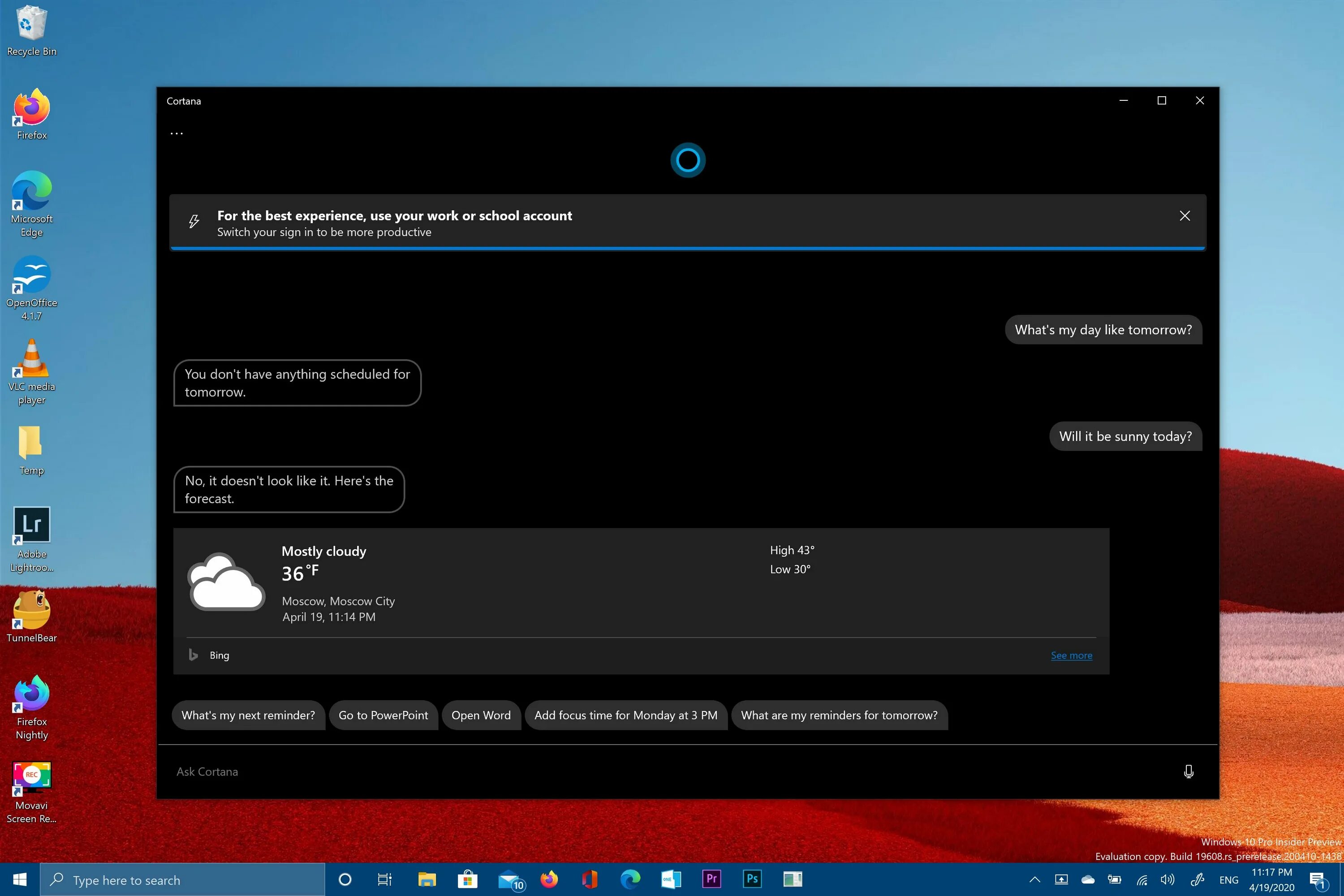
Task: Open the Mail app on taskbar
Action: (x=509, y=880)
